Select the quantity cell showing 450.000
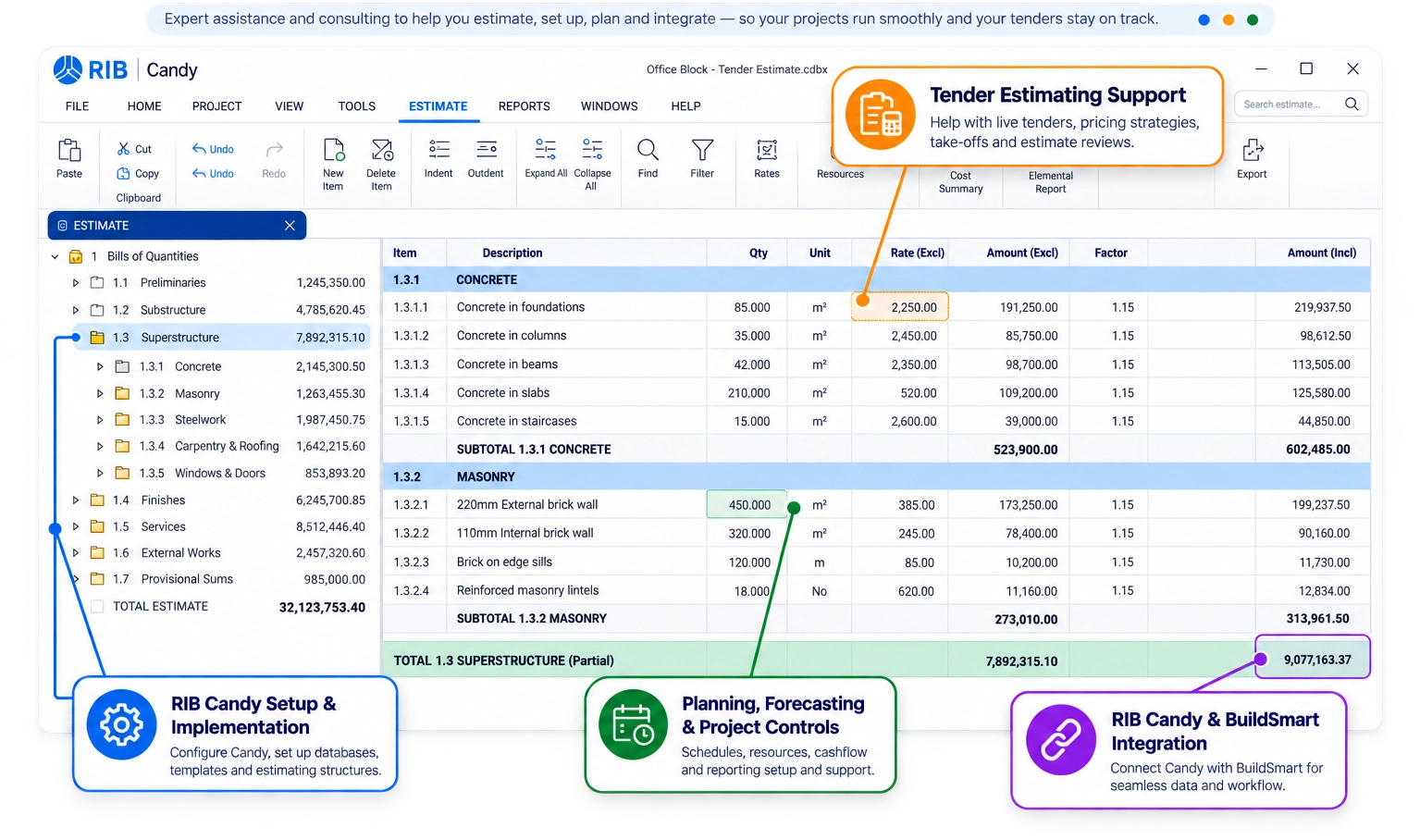 (747, 505)
